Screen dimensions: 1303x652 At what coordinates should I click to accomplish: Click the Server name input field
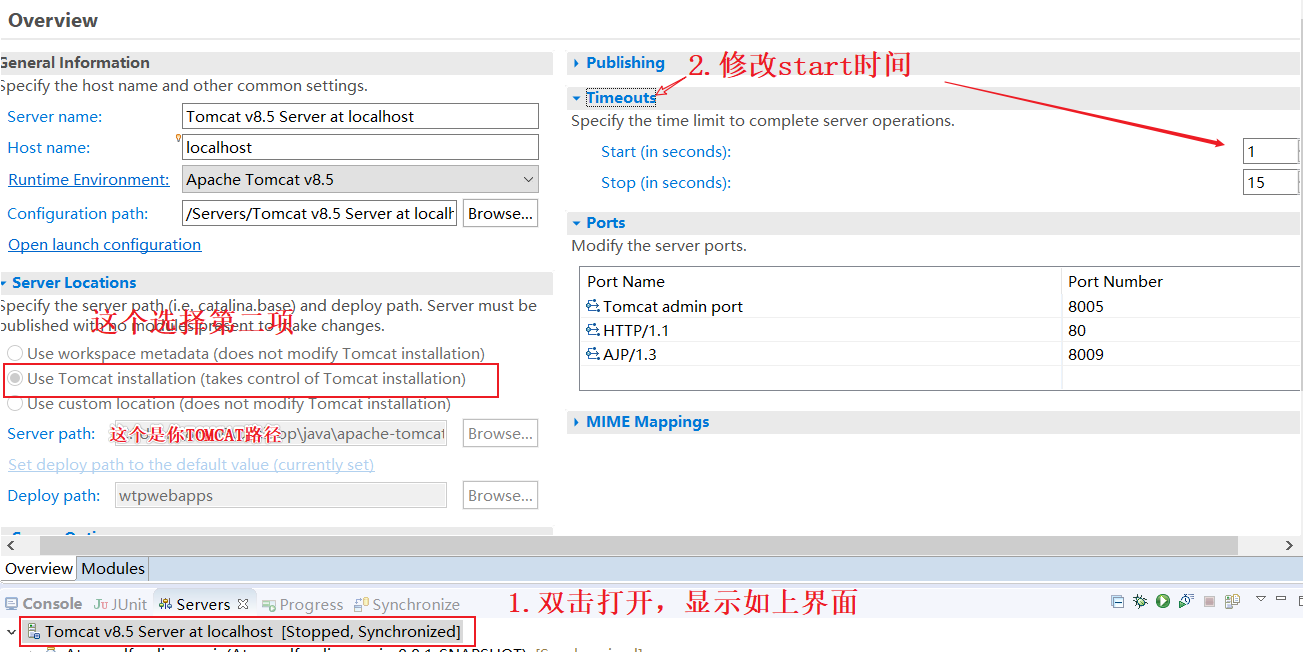361,116
